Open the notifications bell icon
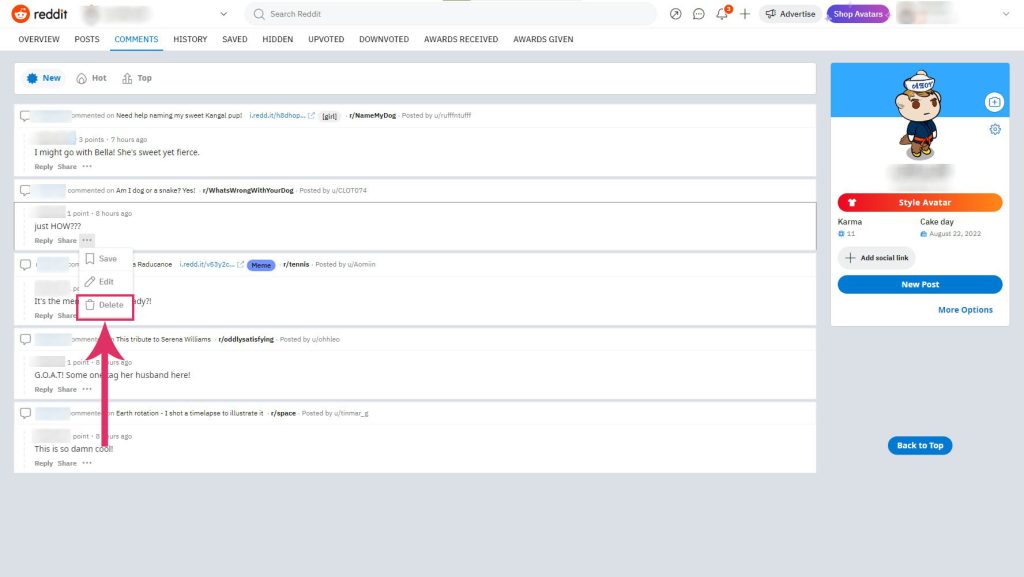Screen dimensions: 1024x577 coord(722,14)
